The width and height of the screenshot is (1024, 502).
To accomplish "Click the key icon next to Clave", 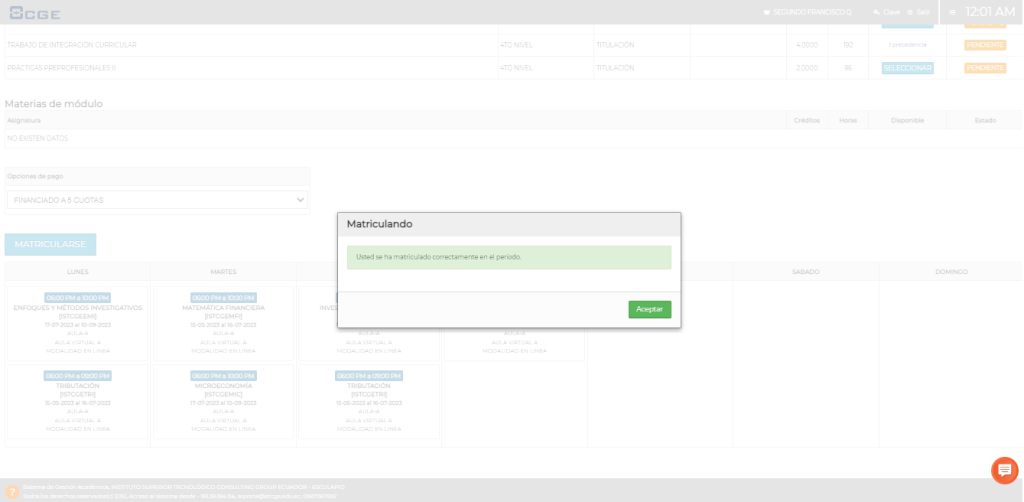I will [x=876, y=12].
